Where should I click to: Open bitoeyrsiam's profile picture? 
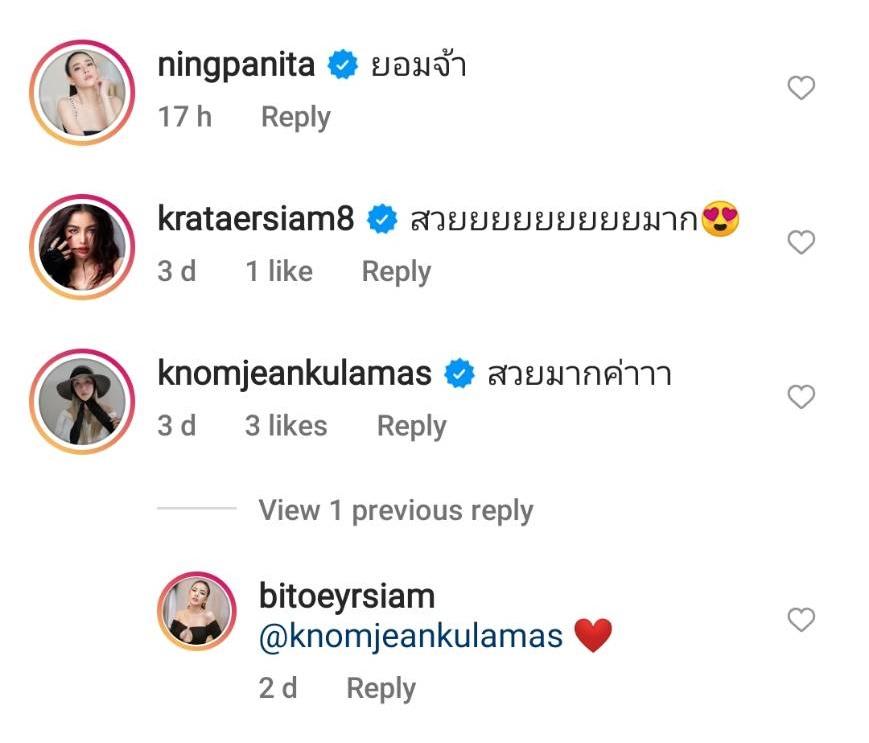click(197, 611)
